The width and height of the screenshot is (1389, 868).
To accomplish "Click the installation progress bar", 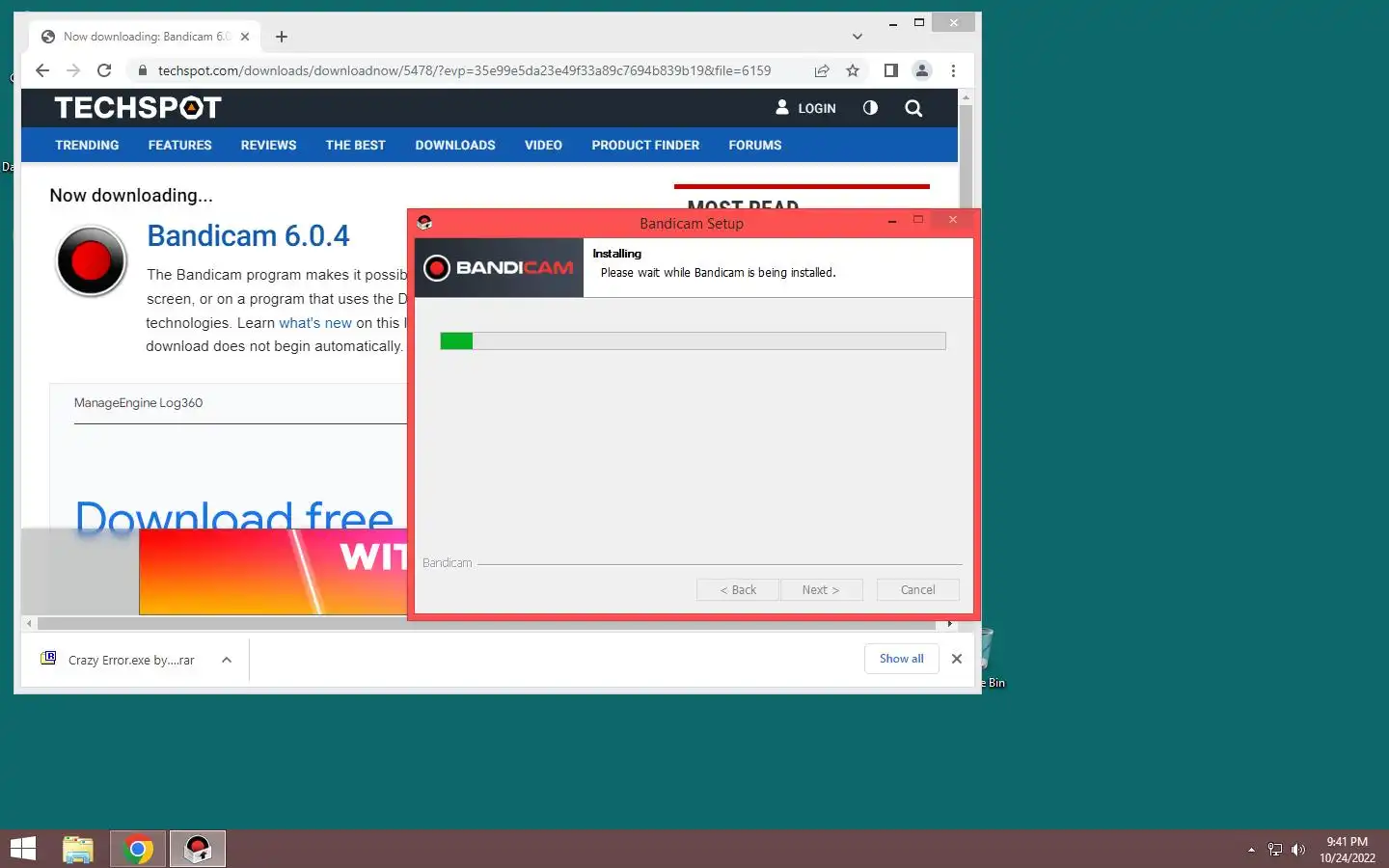I will click(x=693, y=340).
